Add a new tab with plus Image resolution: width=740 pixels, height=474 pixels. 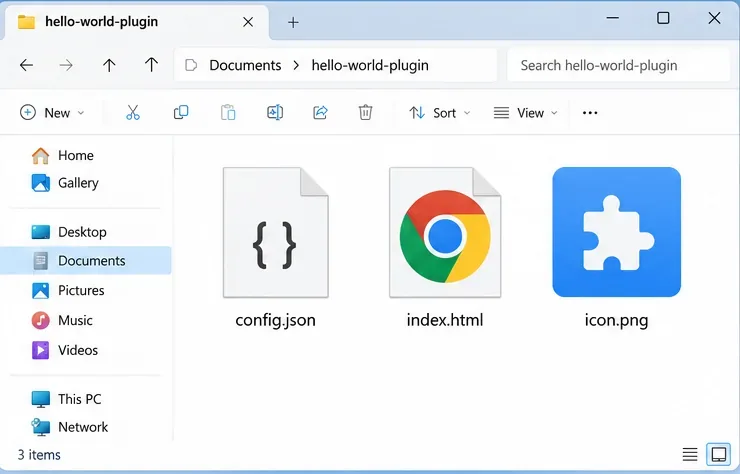293,22
